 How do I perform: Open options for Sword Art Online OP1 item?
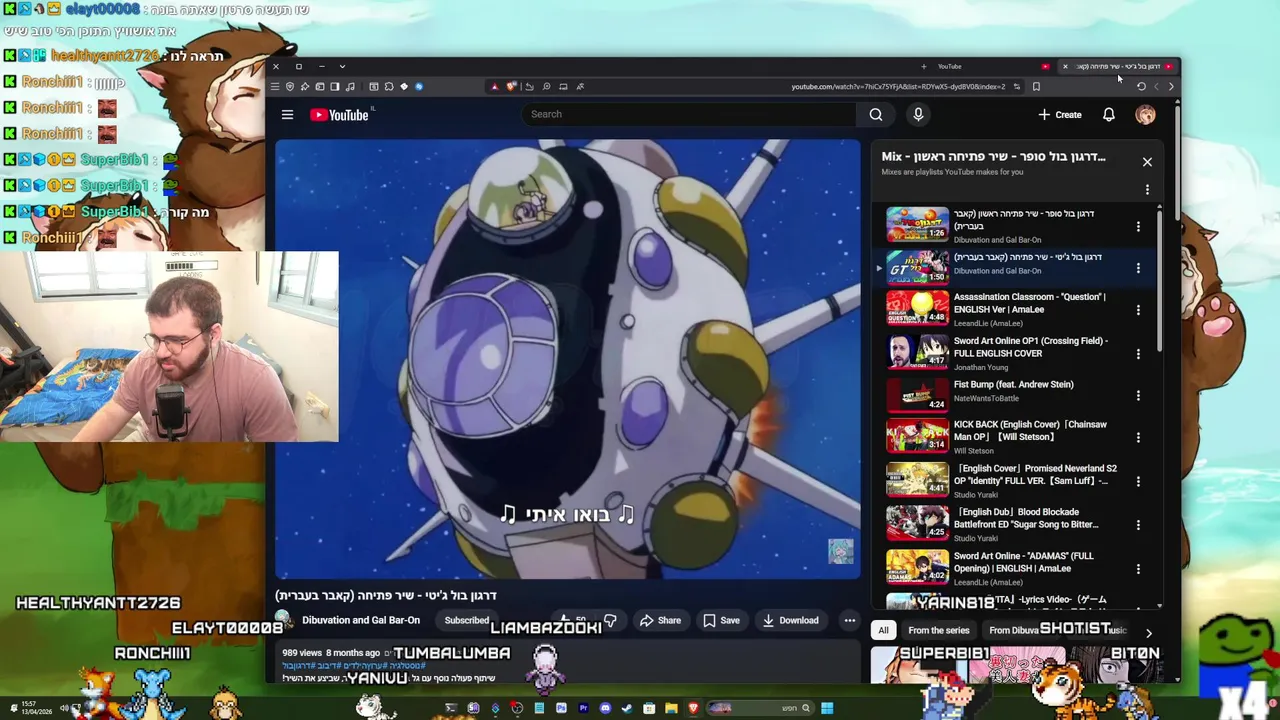(1138, 353)
